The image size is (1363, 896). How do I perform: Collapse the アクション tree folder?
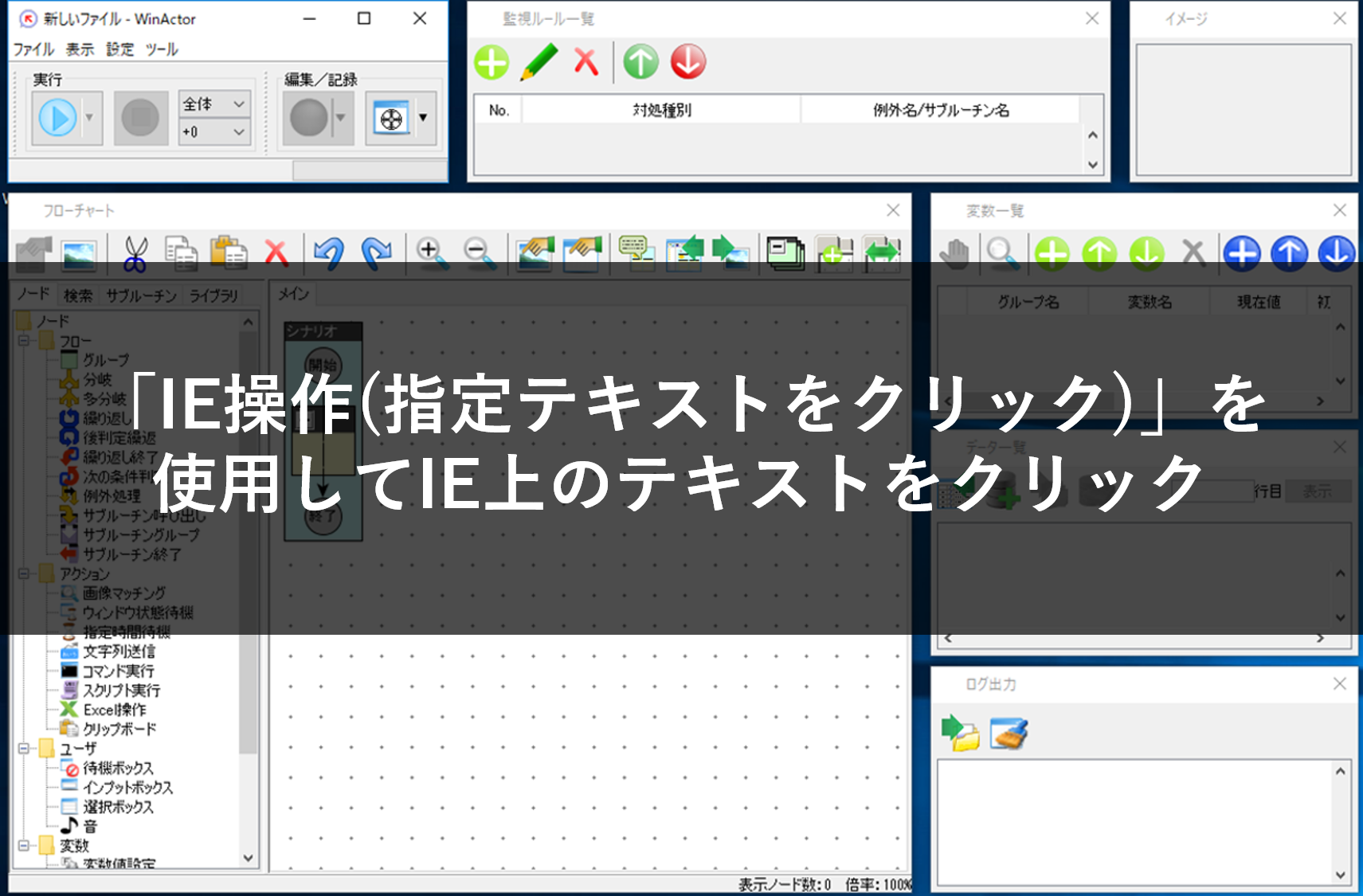(x=24, y=573)
